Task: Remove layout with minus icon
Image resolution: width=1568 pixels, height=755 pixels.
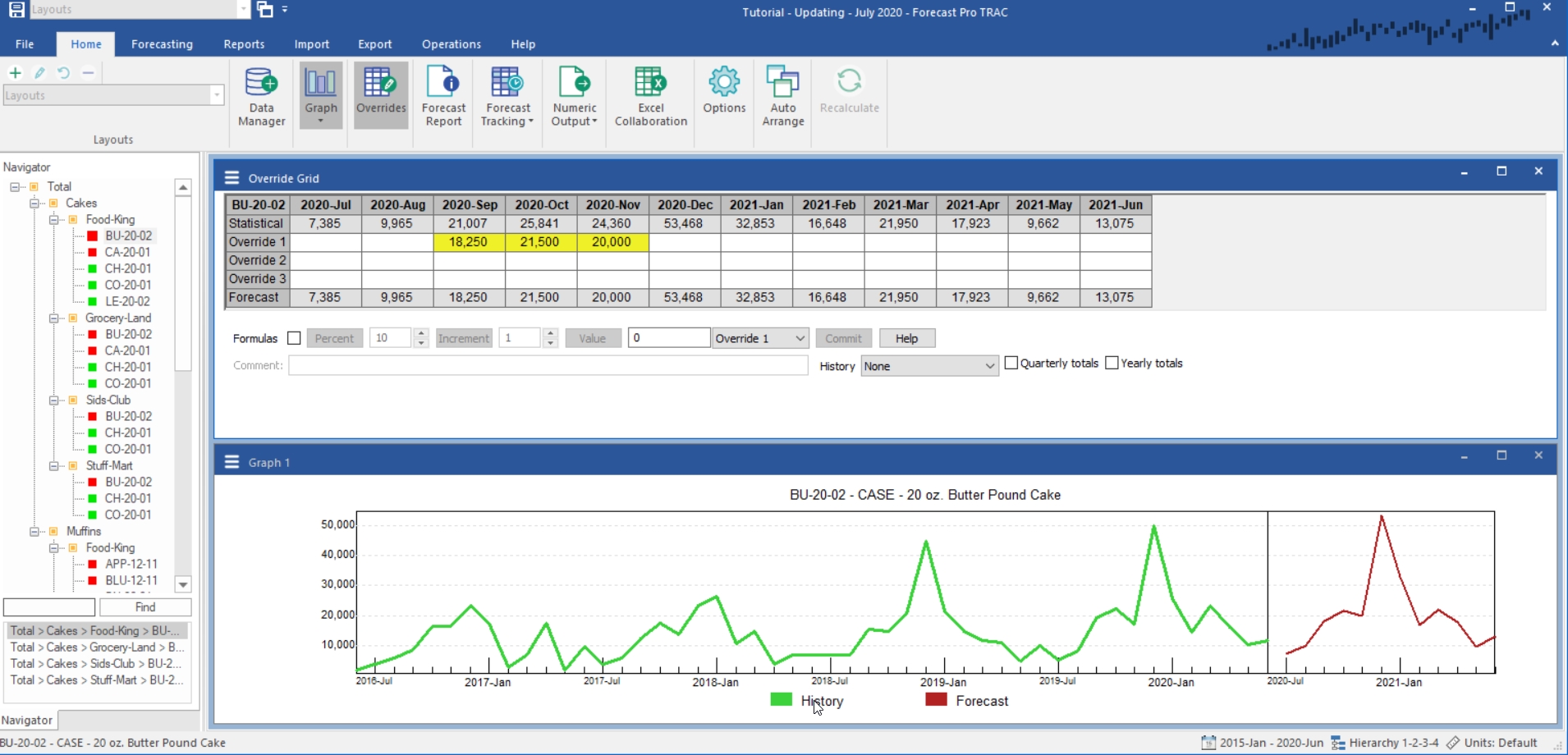Action: point(88,72)
